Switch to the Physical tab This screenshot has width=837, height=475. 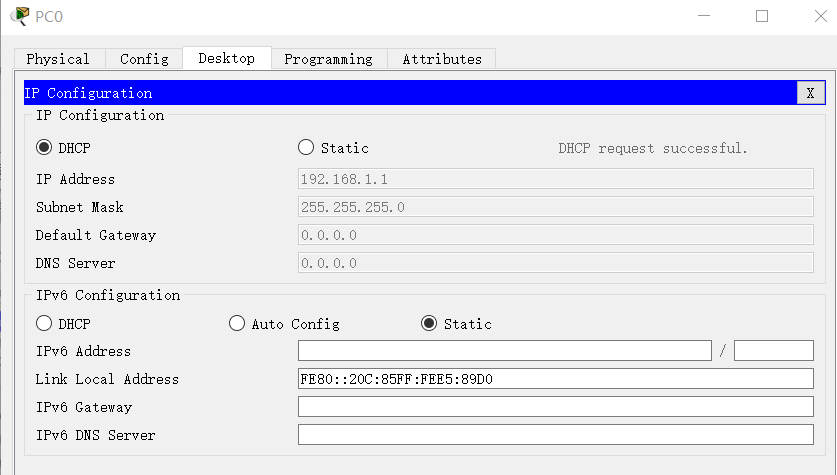coord(58,59)
